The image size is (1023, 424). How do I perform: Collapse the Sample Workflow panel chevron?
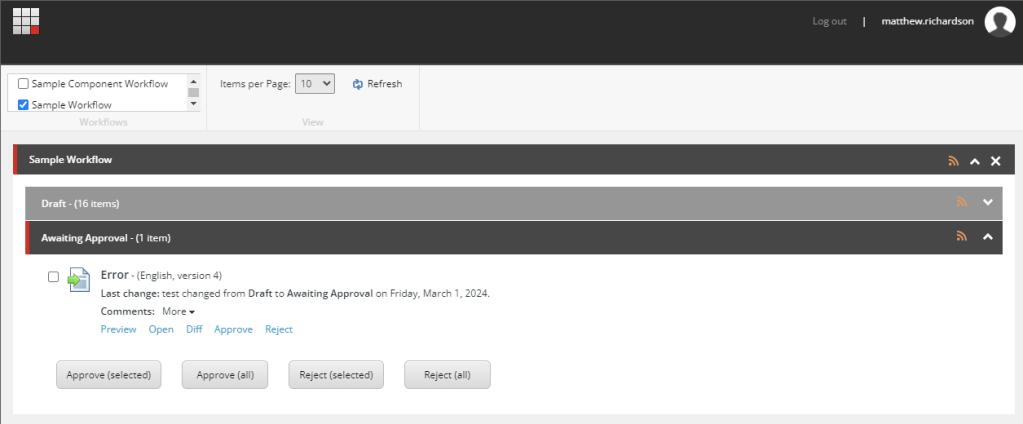975,161
